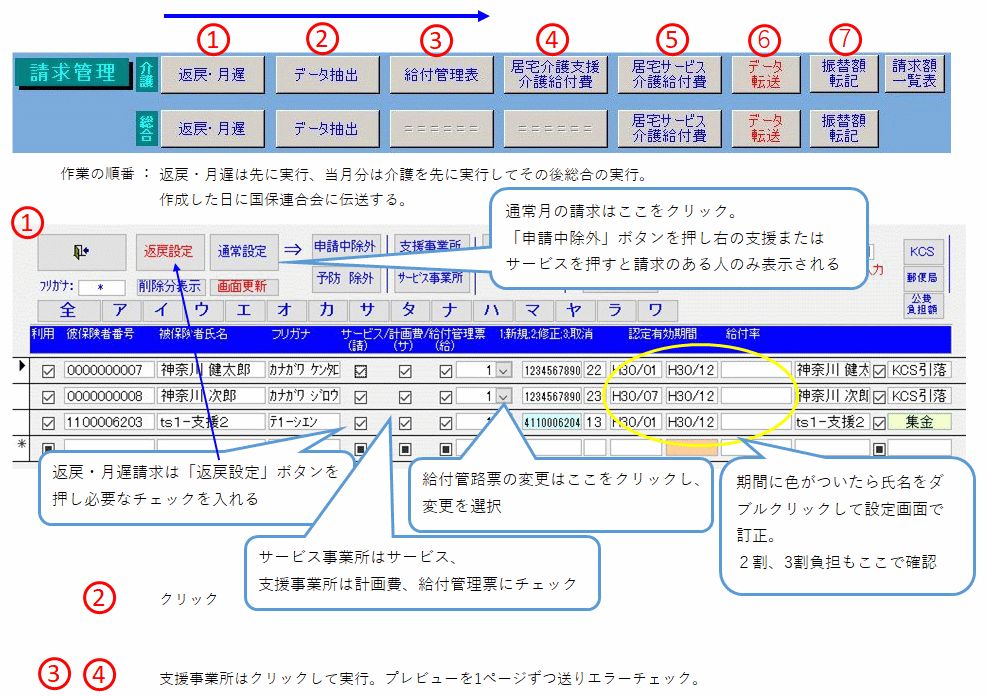988x696 pixels.
Task: Click the 公費負担額 button
Action: click(923, 304)
